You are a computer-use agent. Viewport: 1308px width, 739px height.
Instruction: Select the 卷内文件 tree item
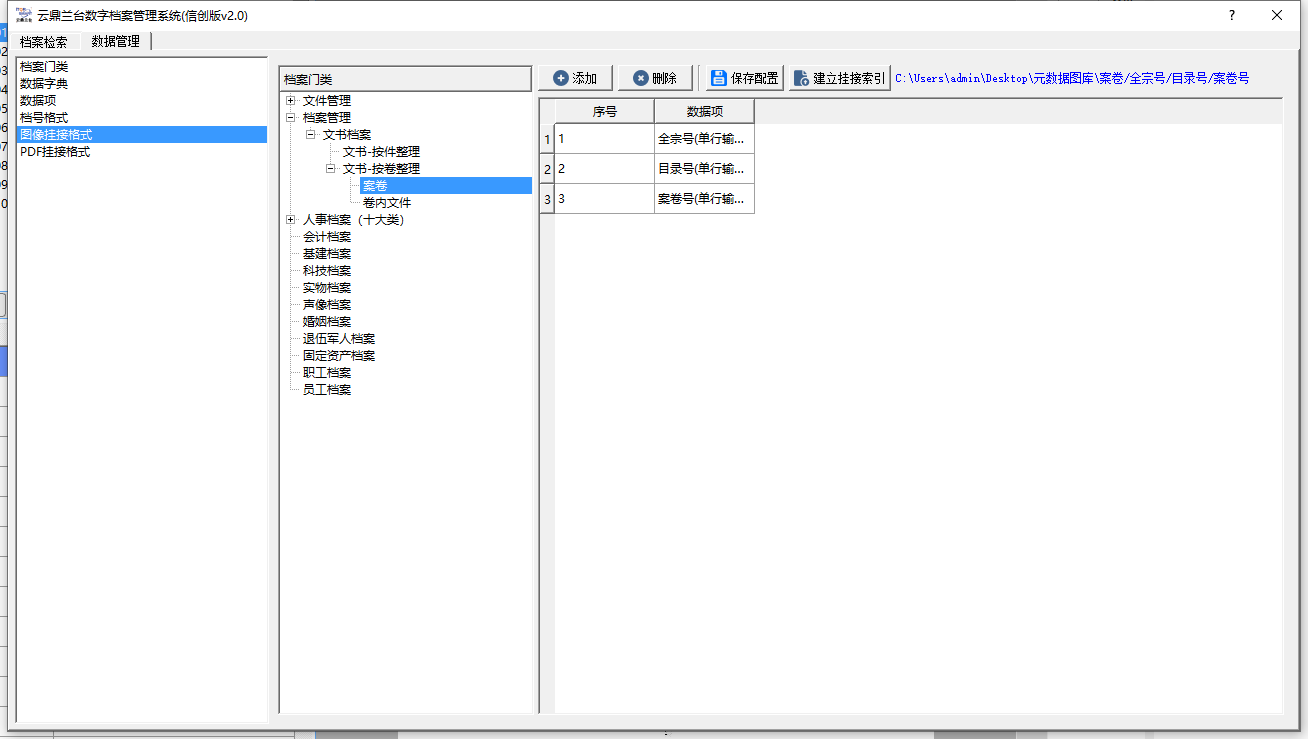point(387,202)
